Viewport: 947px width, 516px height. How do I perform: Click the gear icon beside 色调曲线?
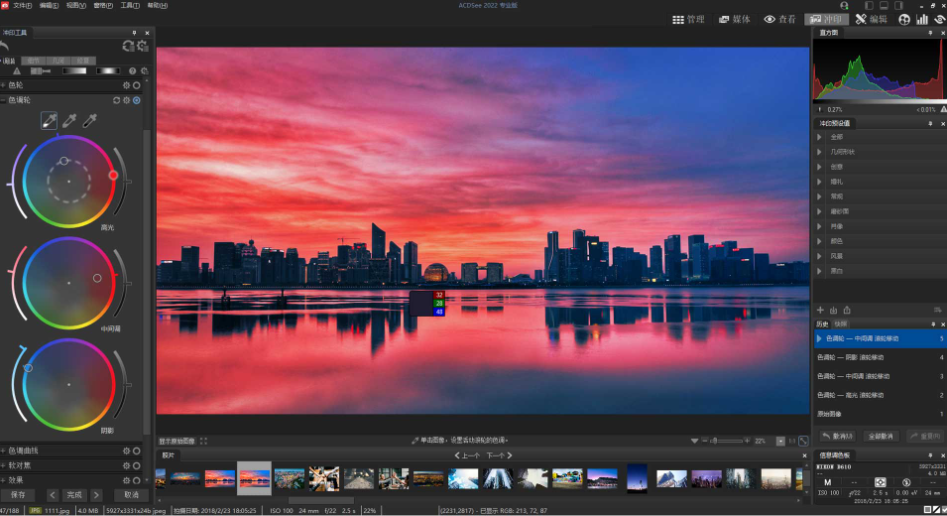click(126, 451)
